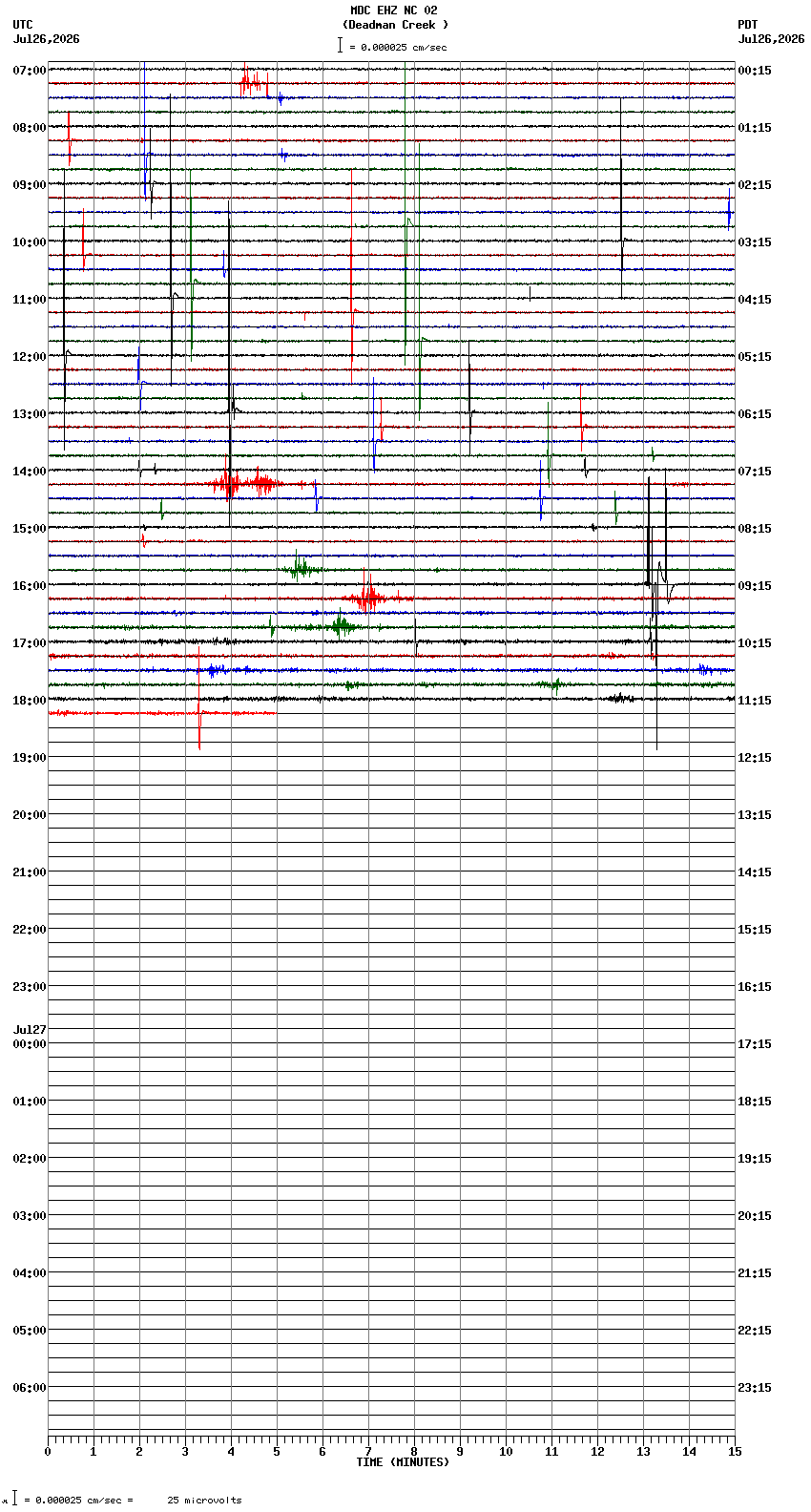Click the 19:00 UTC time label
Image resolution: width=811 pixels, height=1512 pixels.
pos(30,758)
